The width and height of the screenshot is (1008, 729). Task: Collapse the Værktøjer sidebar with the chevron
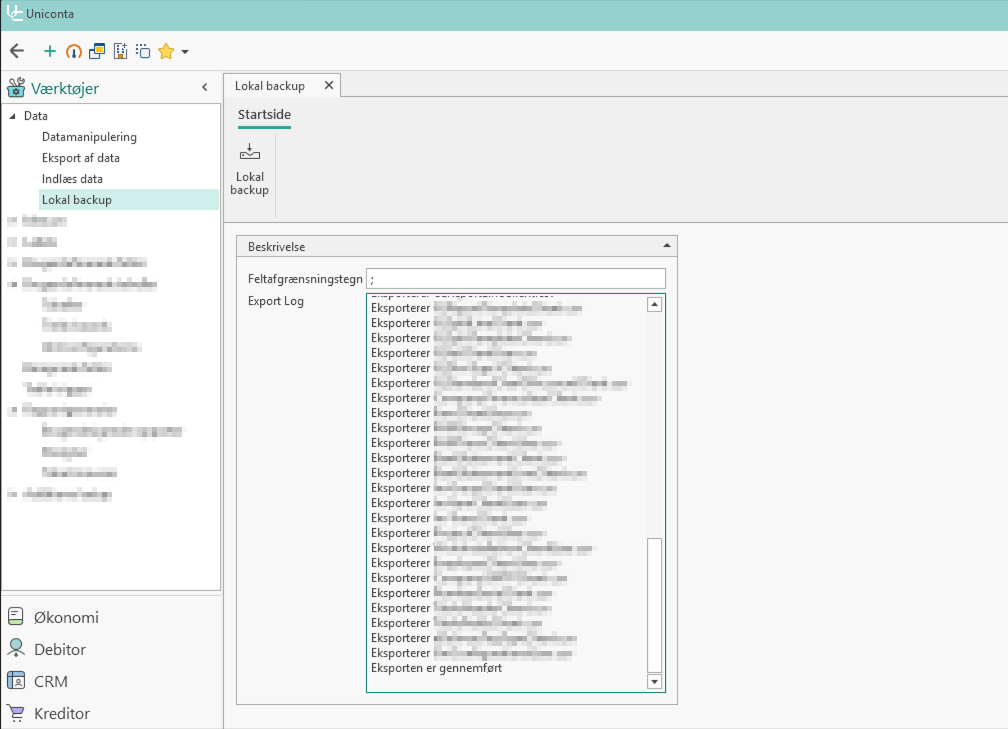point(206,87)
